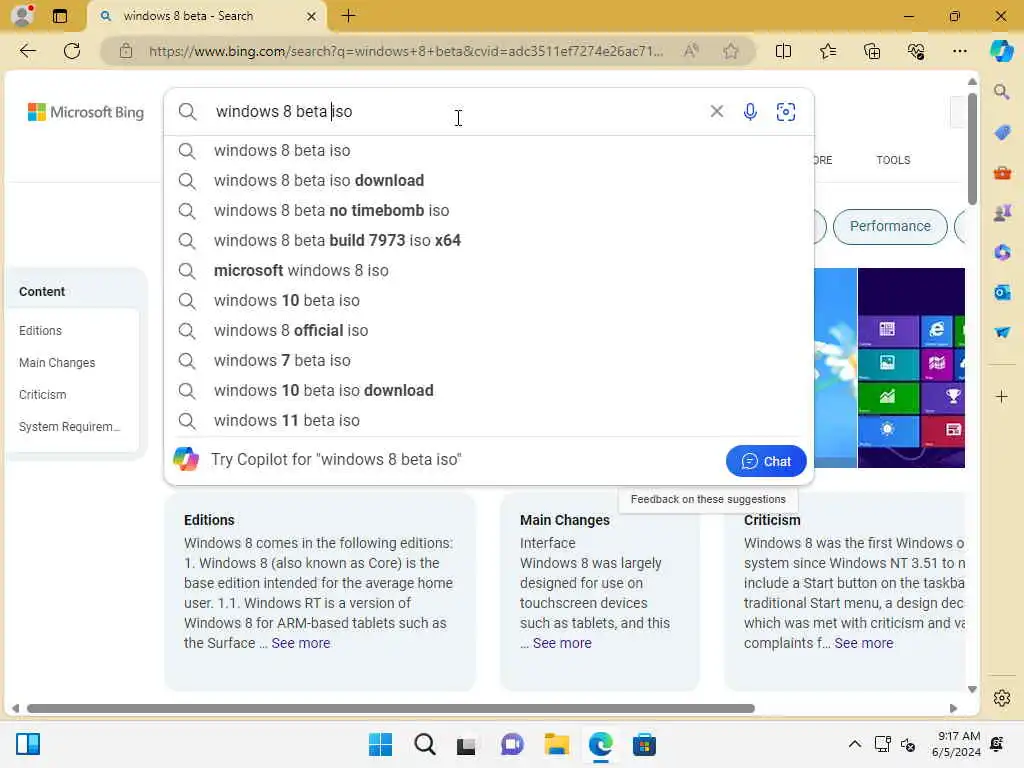Open Browser essentials heart icon
1024x768 pixels.
(x=916, y=51)
